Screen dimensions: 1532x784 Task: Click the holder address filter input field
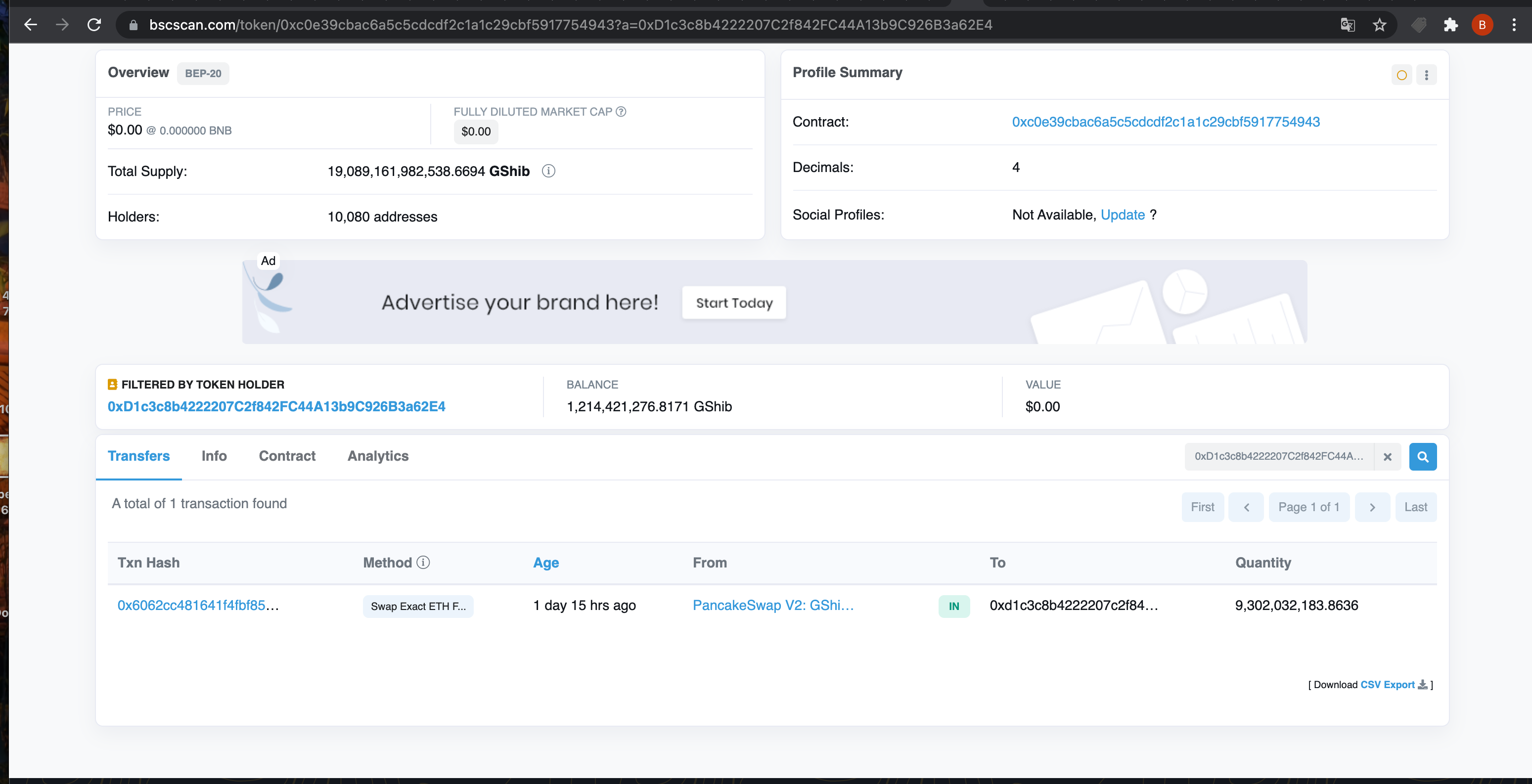(1279, 456)
